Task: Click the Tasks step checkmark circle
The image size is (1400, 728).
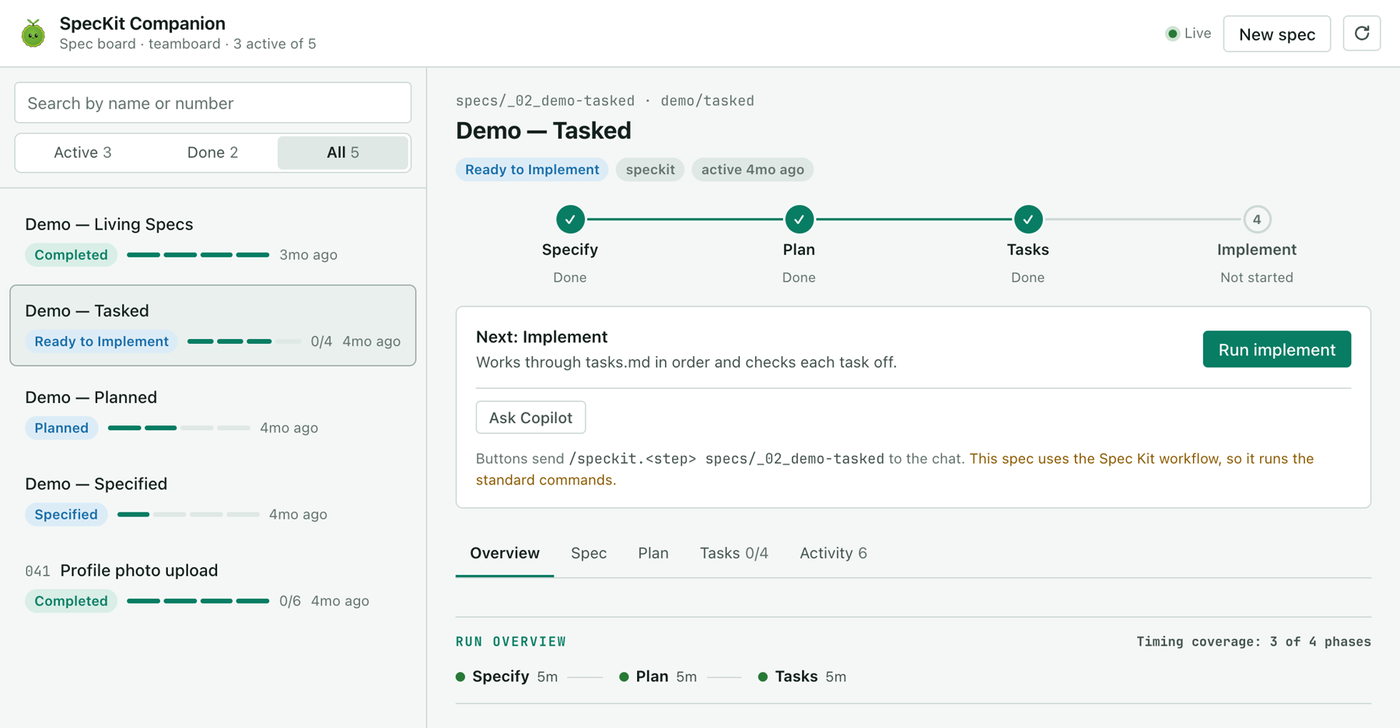Action: (x=1028, y=219)
